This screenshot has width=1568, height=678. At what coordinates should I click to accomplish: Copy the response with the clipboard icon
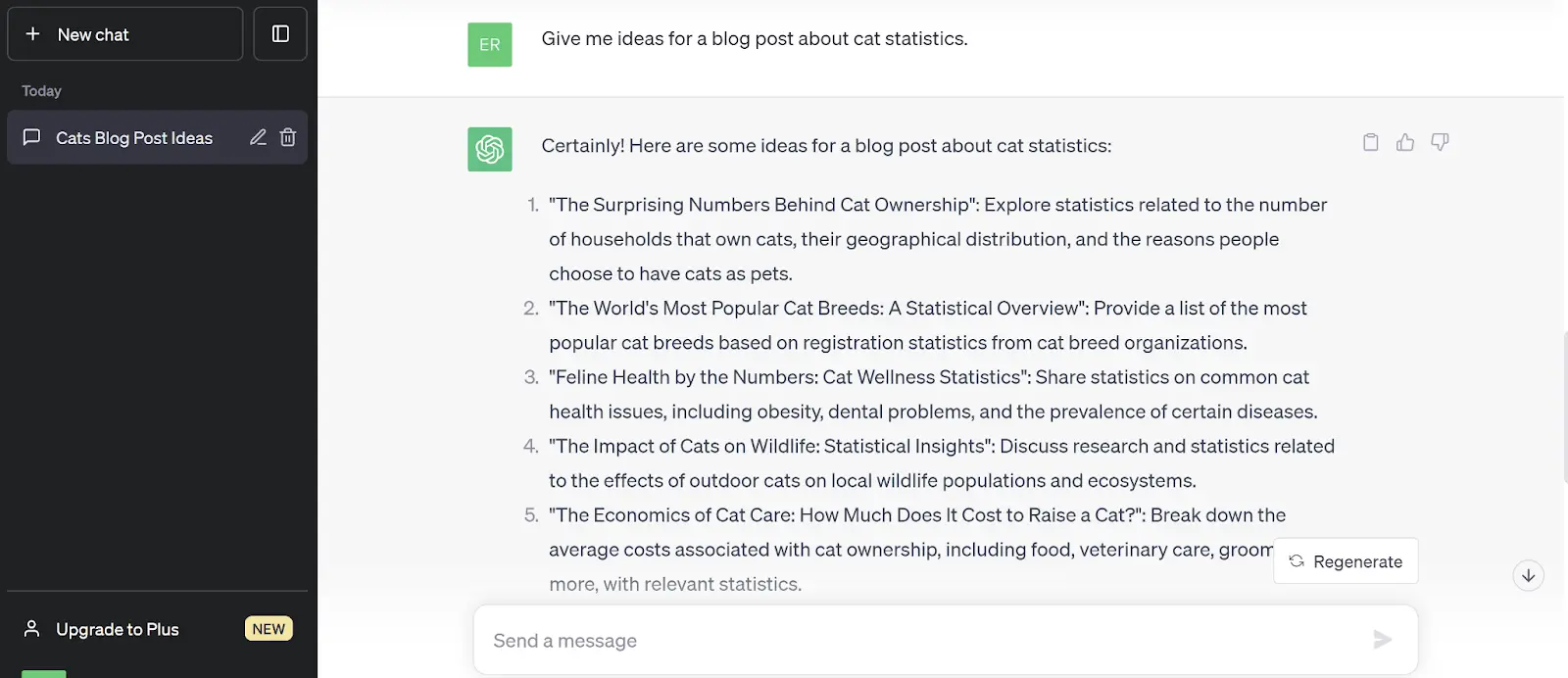pyautogui.click(x=1370, y=143)
